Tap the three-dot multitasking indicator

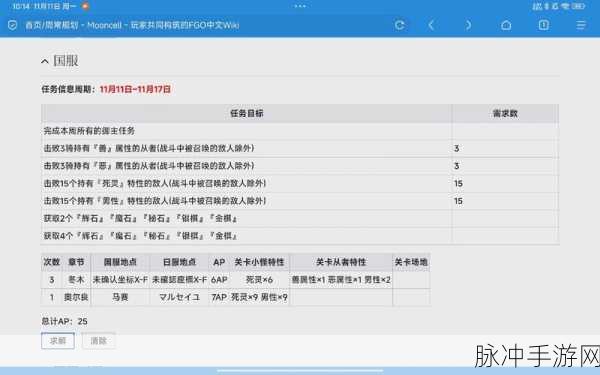[300, 6]
